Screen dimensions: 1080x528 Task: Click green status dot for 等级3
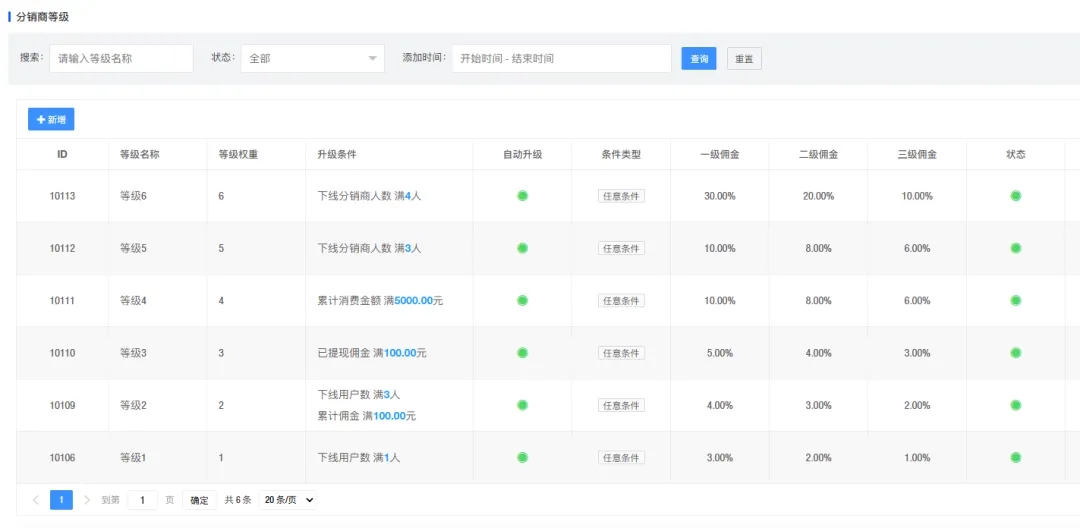(x=1015, y=353)
